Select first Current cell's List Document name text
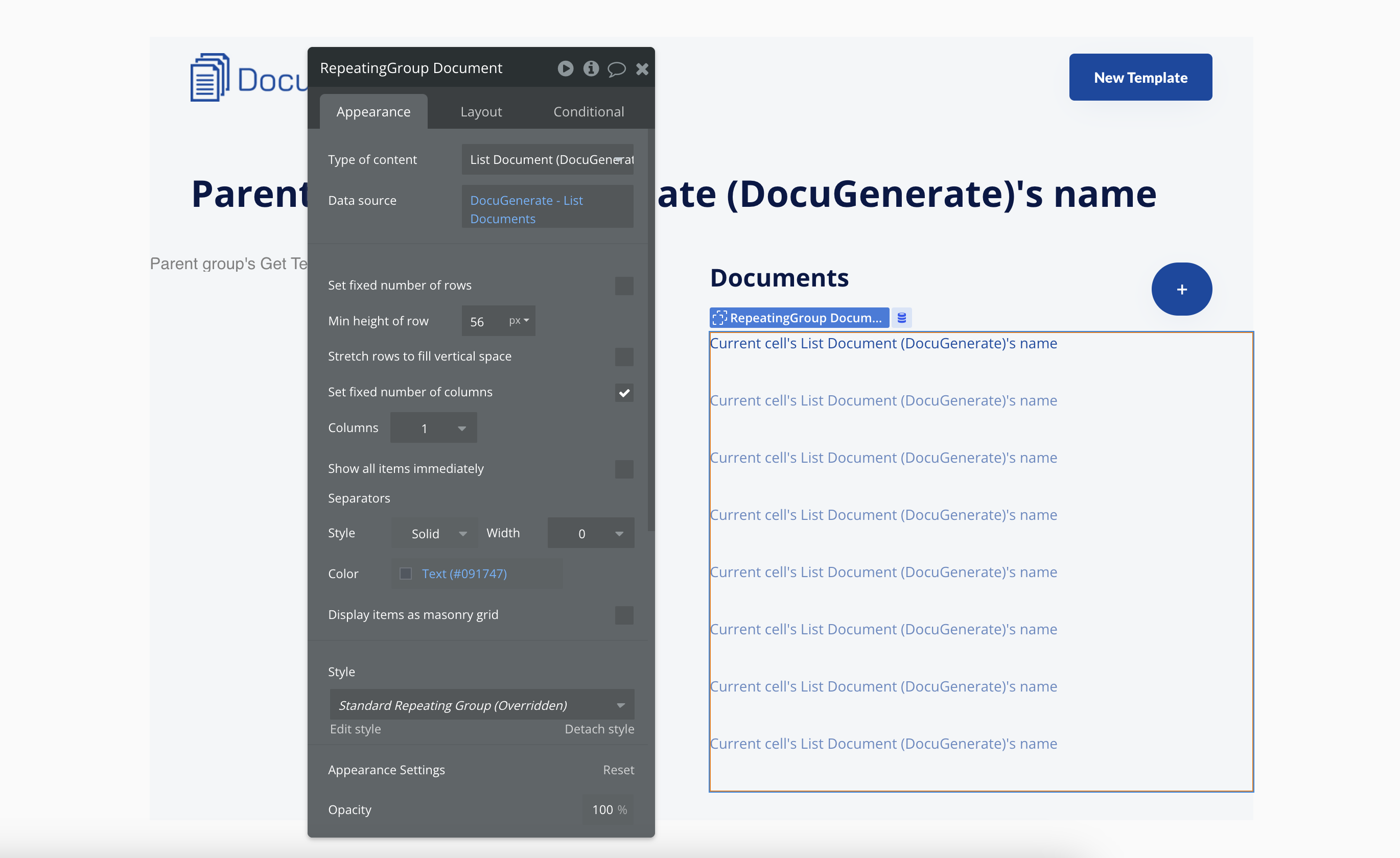The image size is (1400, 858). (883, 344)
